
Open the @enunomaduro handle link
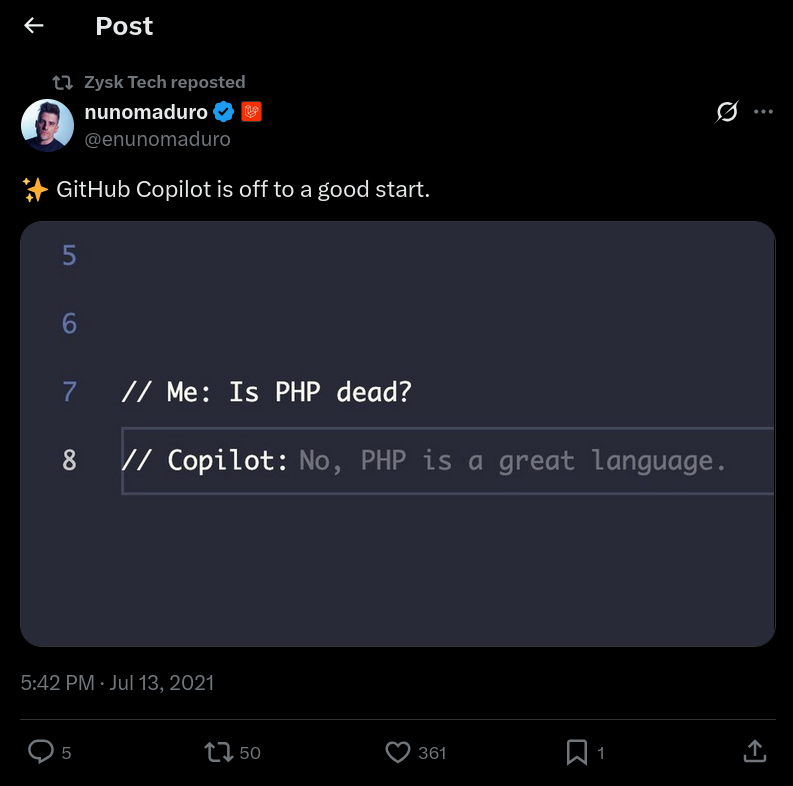click(x=157, y=139)
